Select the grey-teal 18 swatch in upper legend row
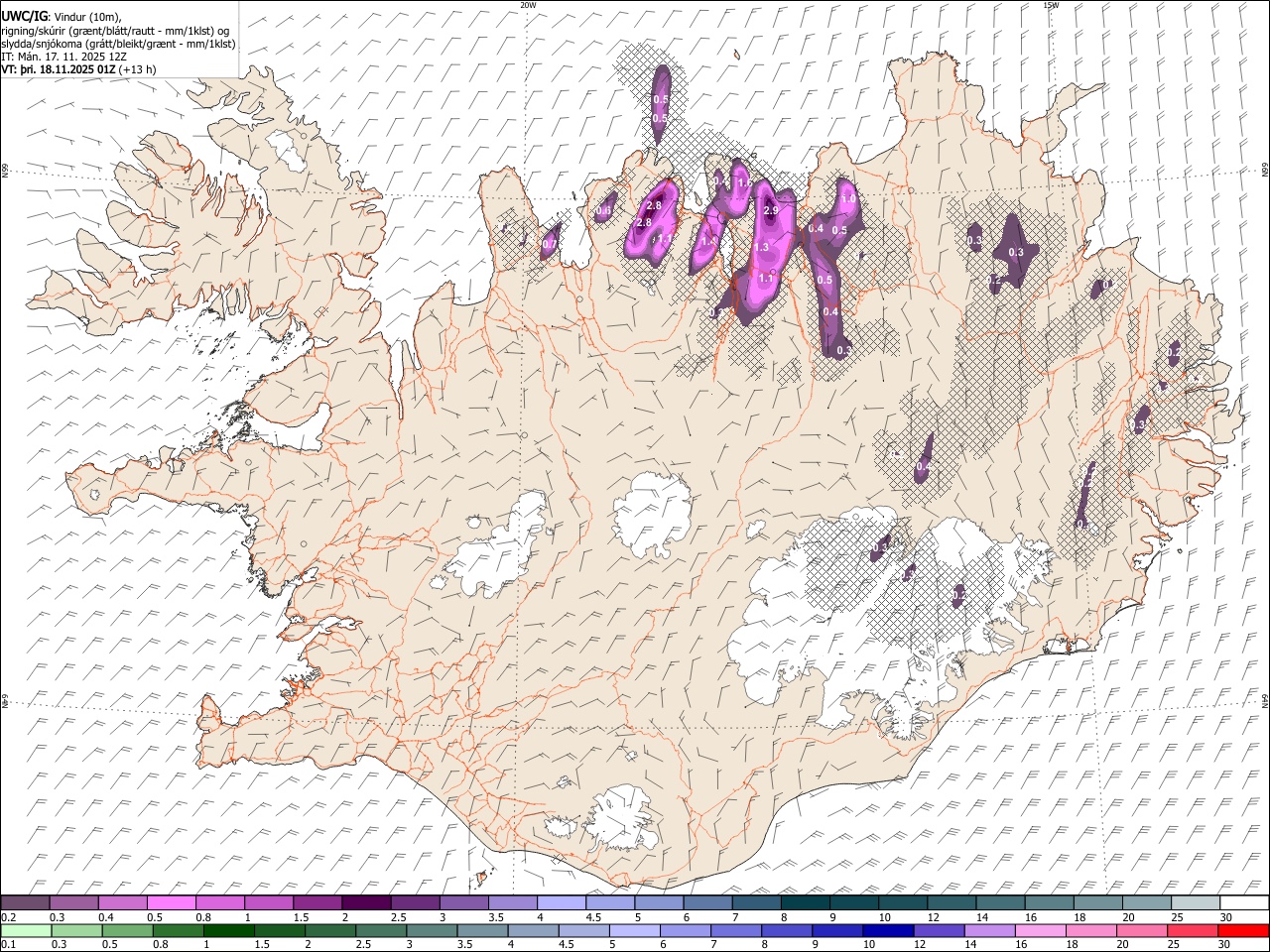1270x952 pixels. (1098, 902)
